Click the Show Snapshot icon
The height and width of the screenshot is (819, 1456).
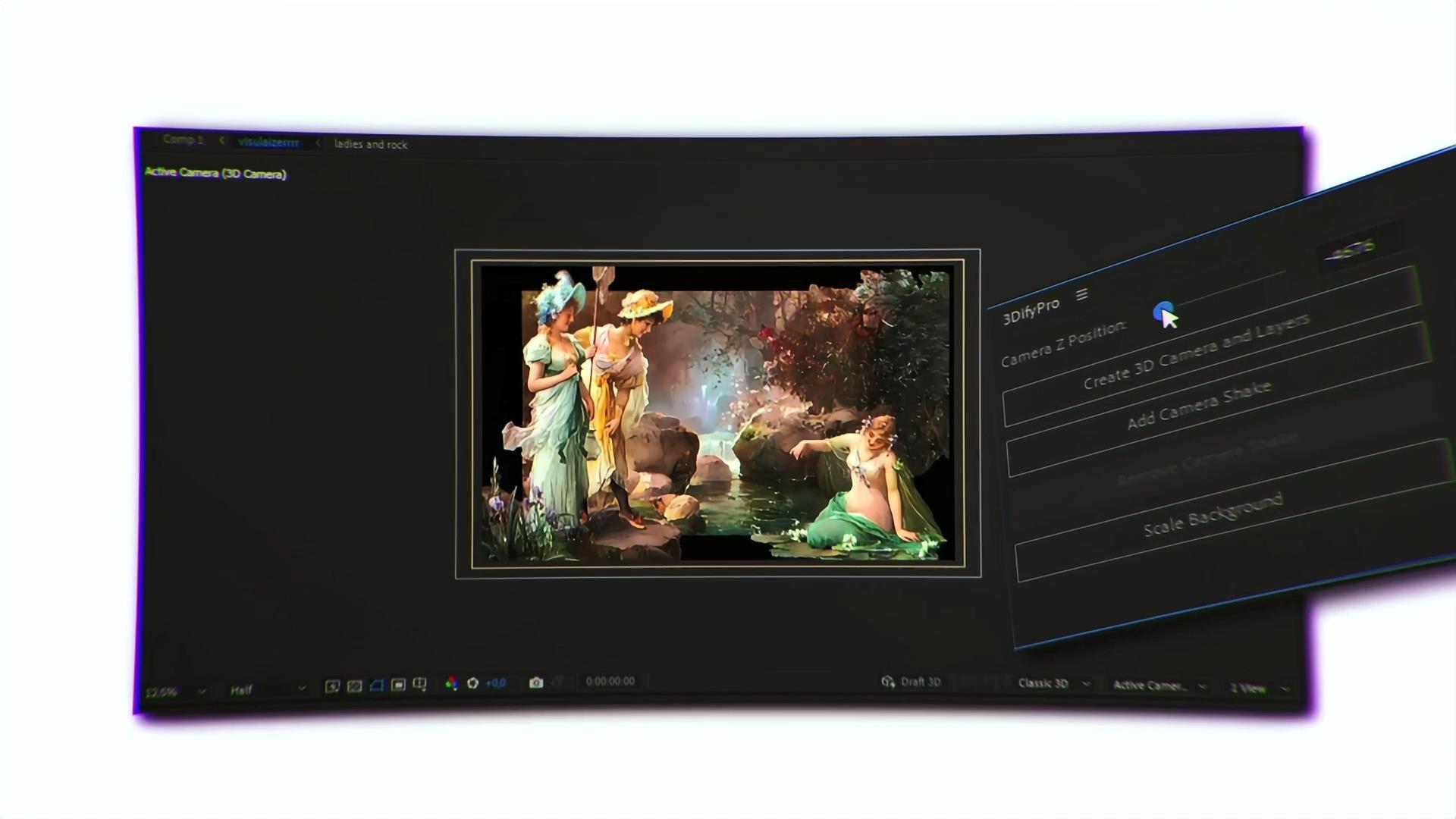[558, 682]
